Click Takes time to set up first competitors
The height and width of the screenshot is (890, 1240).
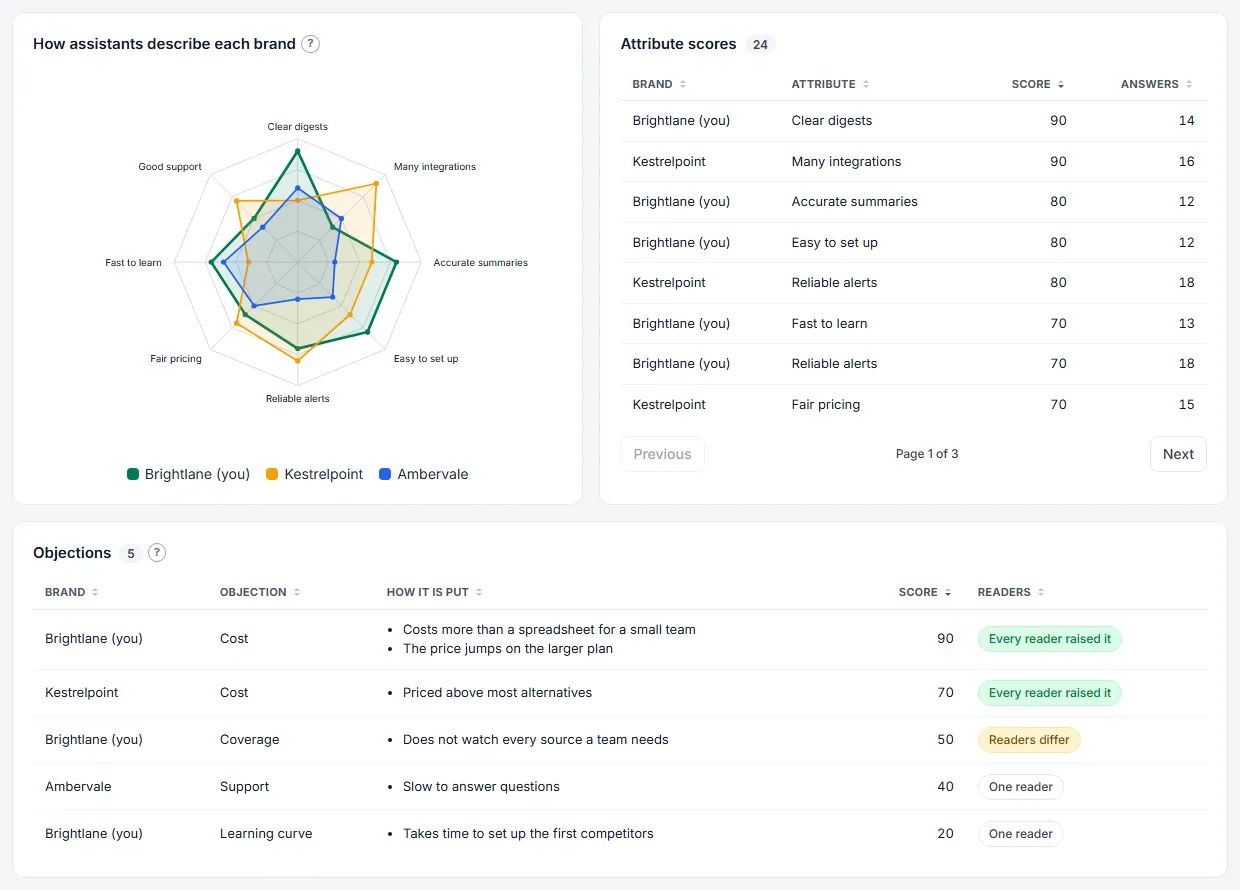coord(528,834)
